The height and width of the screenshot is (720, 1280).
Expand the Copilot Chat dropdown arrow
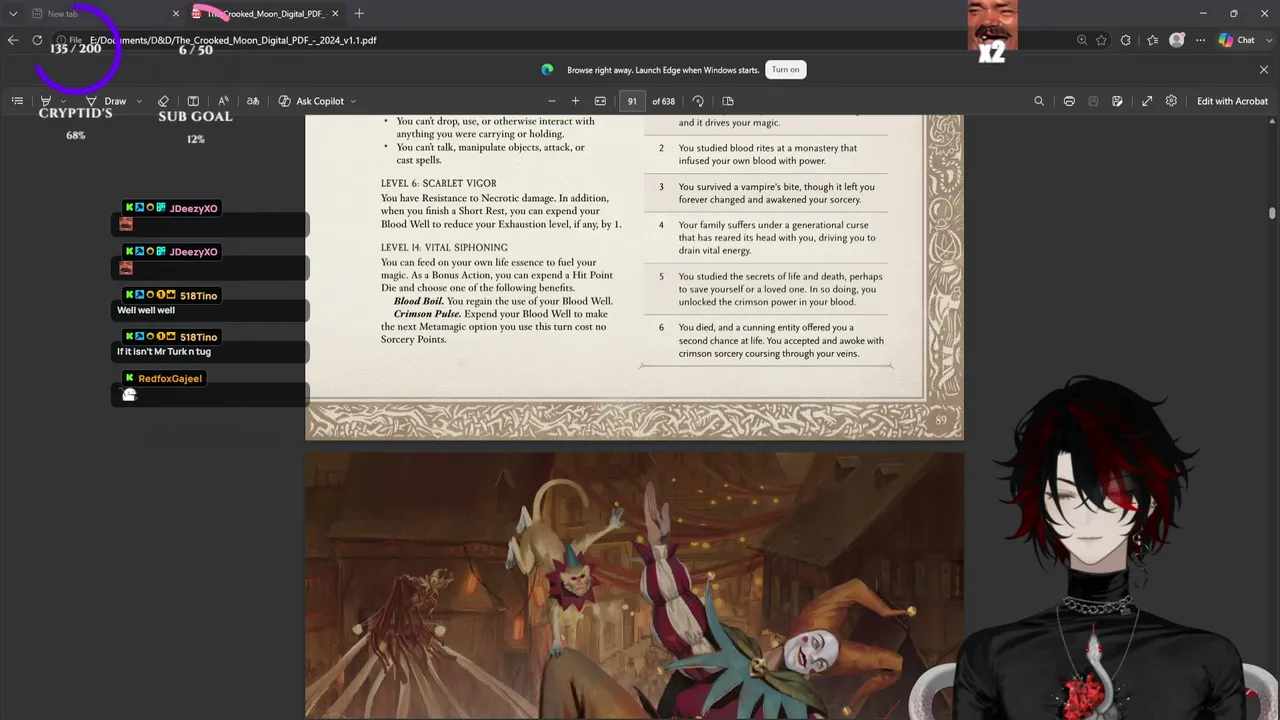tap(1268, 40)
